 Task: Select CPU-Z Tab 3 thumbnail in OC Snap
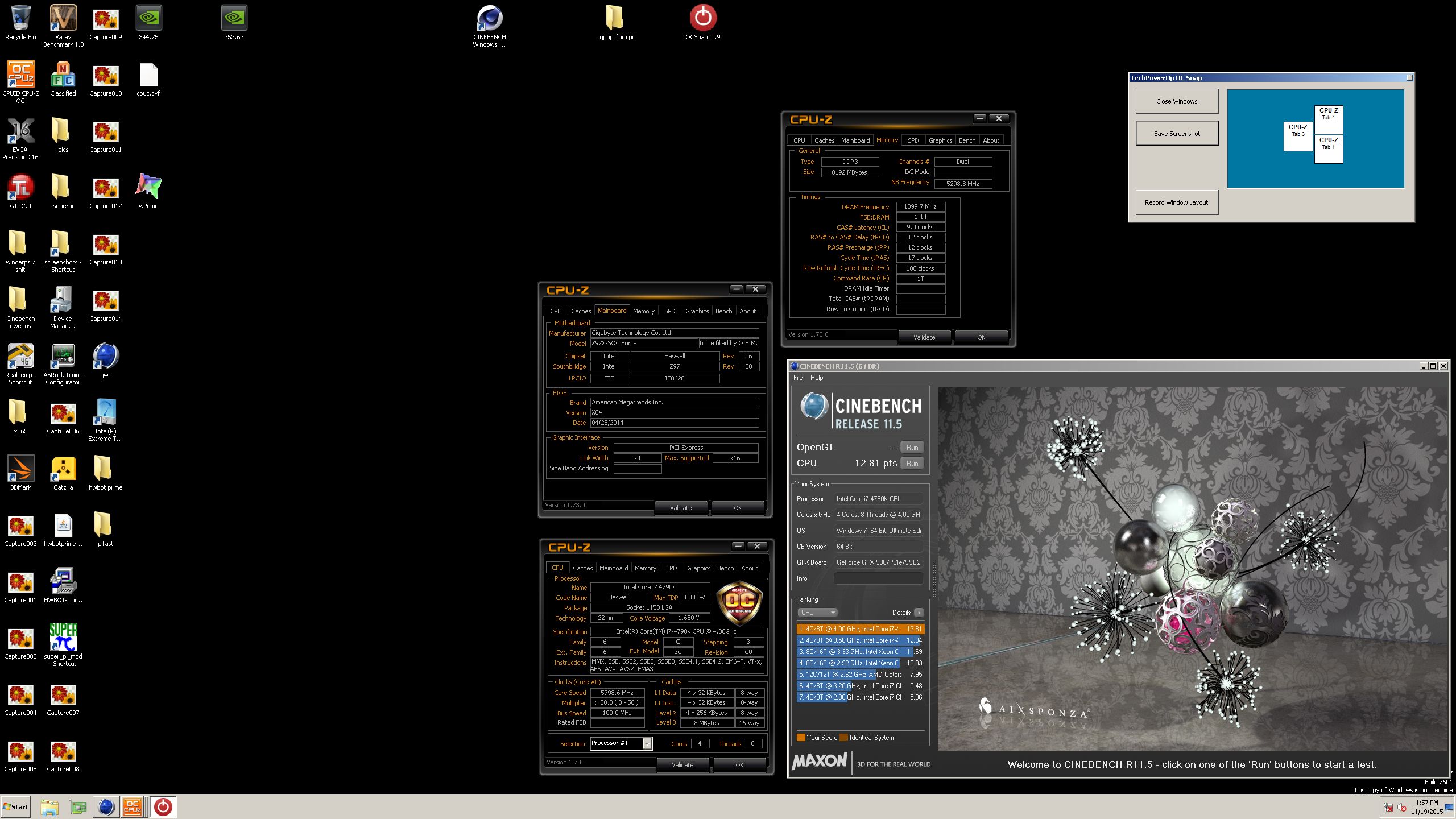(1298, 136)
